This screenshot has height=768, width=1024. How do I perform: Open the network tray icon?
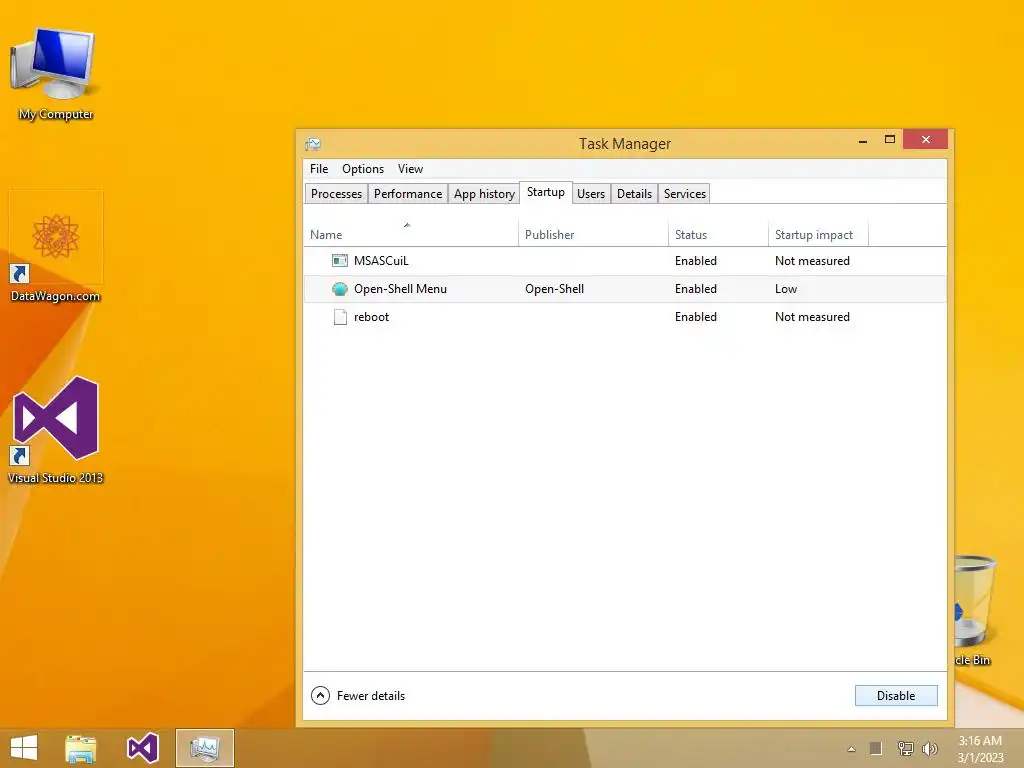pyautogui.click(x=904, y=748)
